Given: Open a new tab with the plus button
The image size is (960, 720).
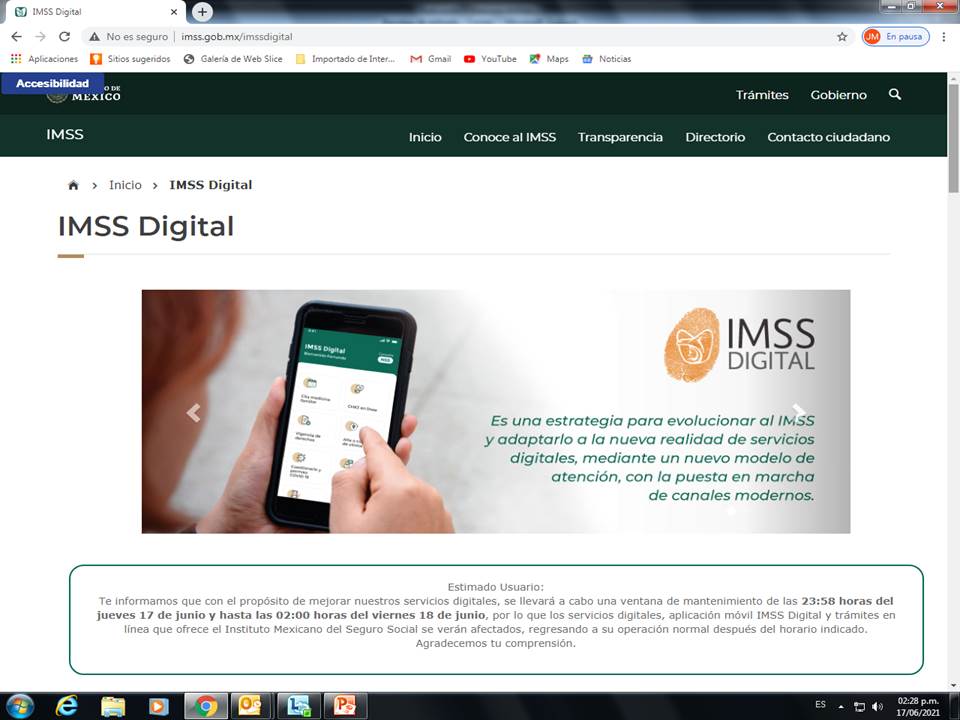Looking at the screenshot, I should tap(202, 12).
